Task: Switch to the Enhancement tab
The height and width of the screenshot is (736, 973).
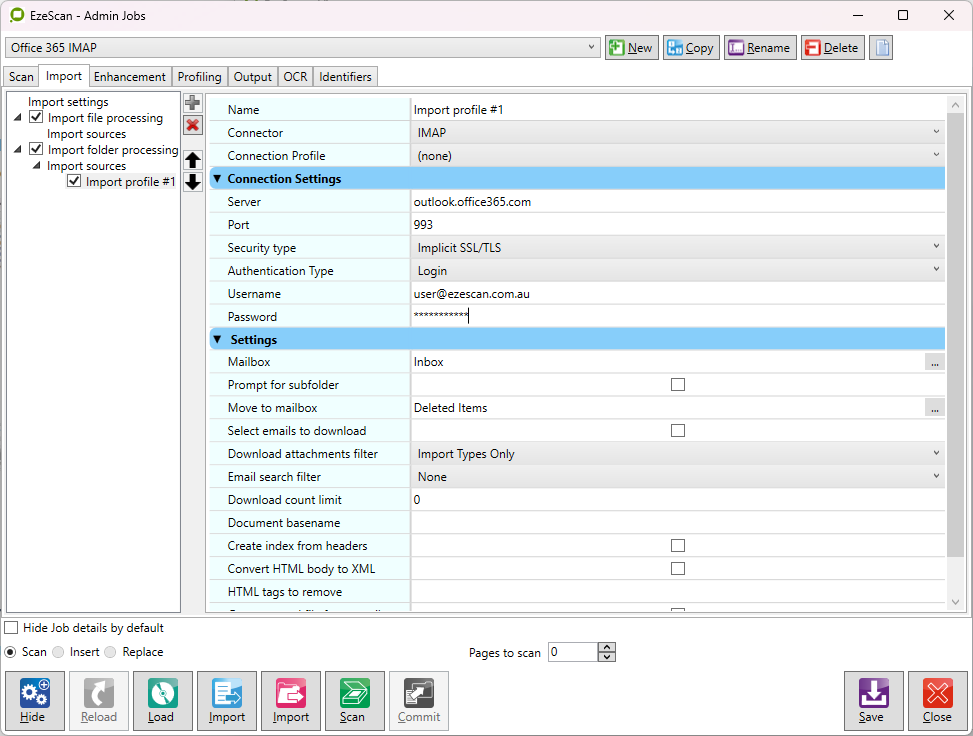Action: point(129,77)
